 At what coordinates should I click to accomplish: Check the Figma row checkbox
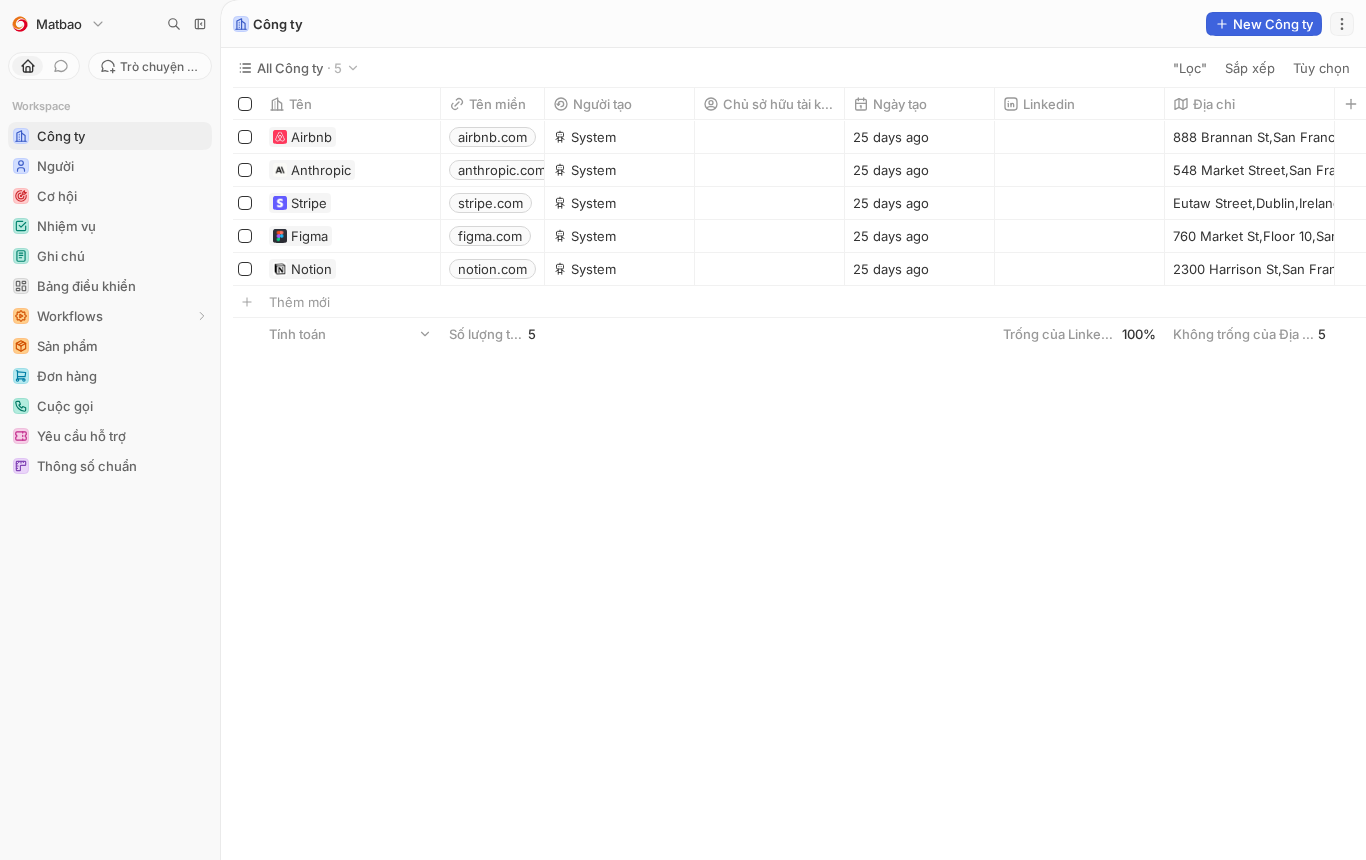[245, 236]
